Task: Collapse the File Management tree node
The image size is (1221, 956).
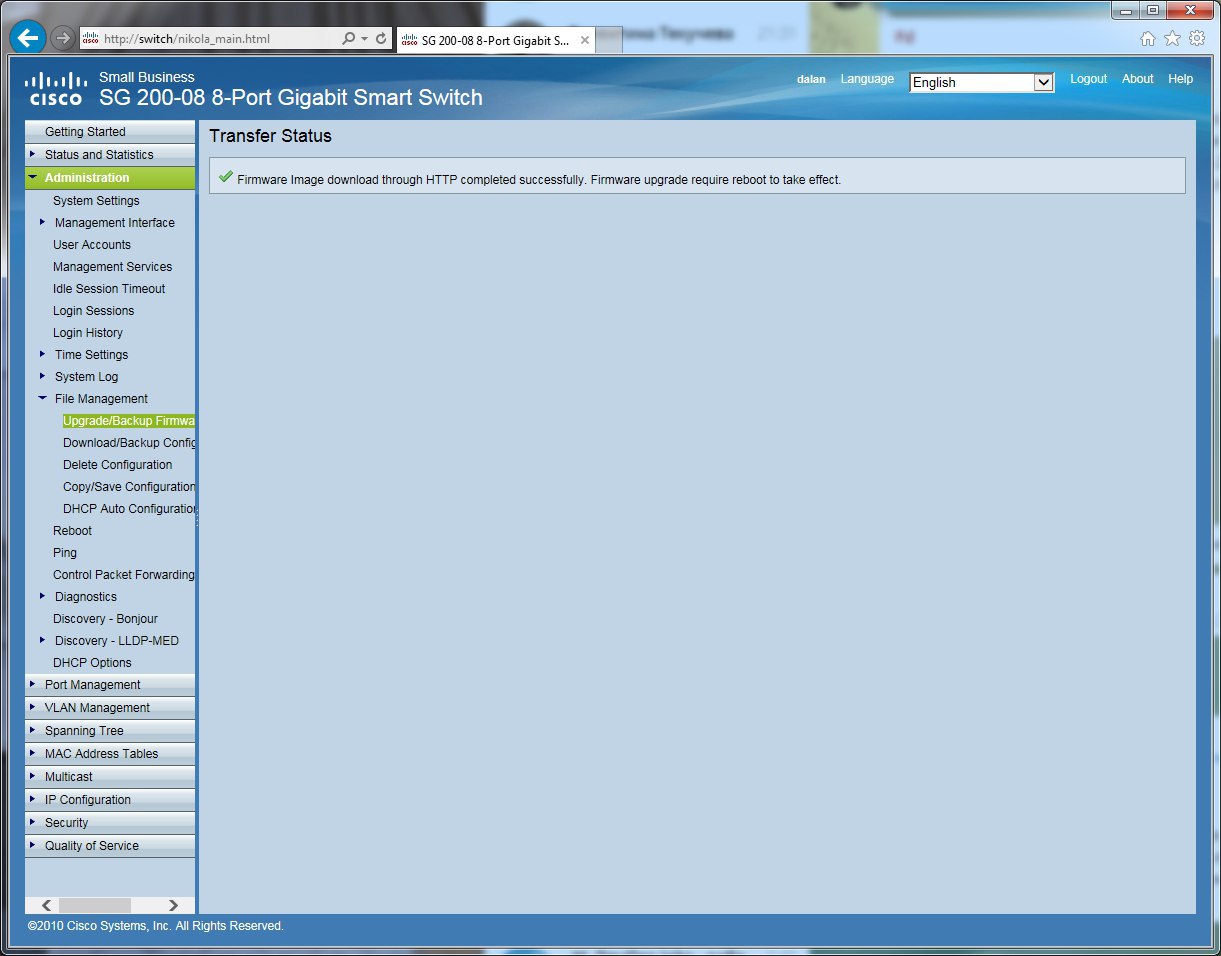Action: pos(42,398)
